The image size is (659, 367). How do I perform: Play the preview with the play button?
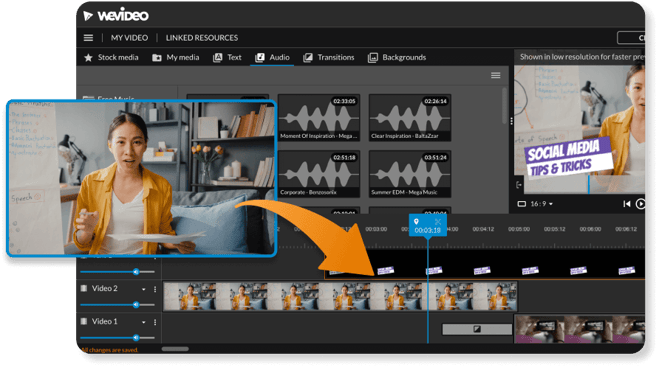tap(640, 204)
